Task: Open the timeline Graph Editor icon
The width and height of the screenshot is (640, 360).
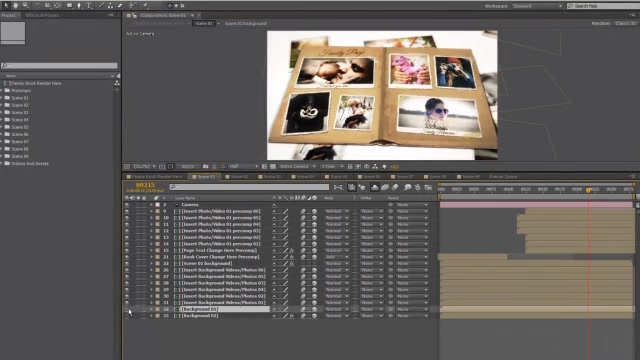Action: pyautogui.click(x=428, y=187)
